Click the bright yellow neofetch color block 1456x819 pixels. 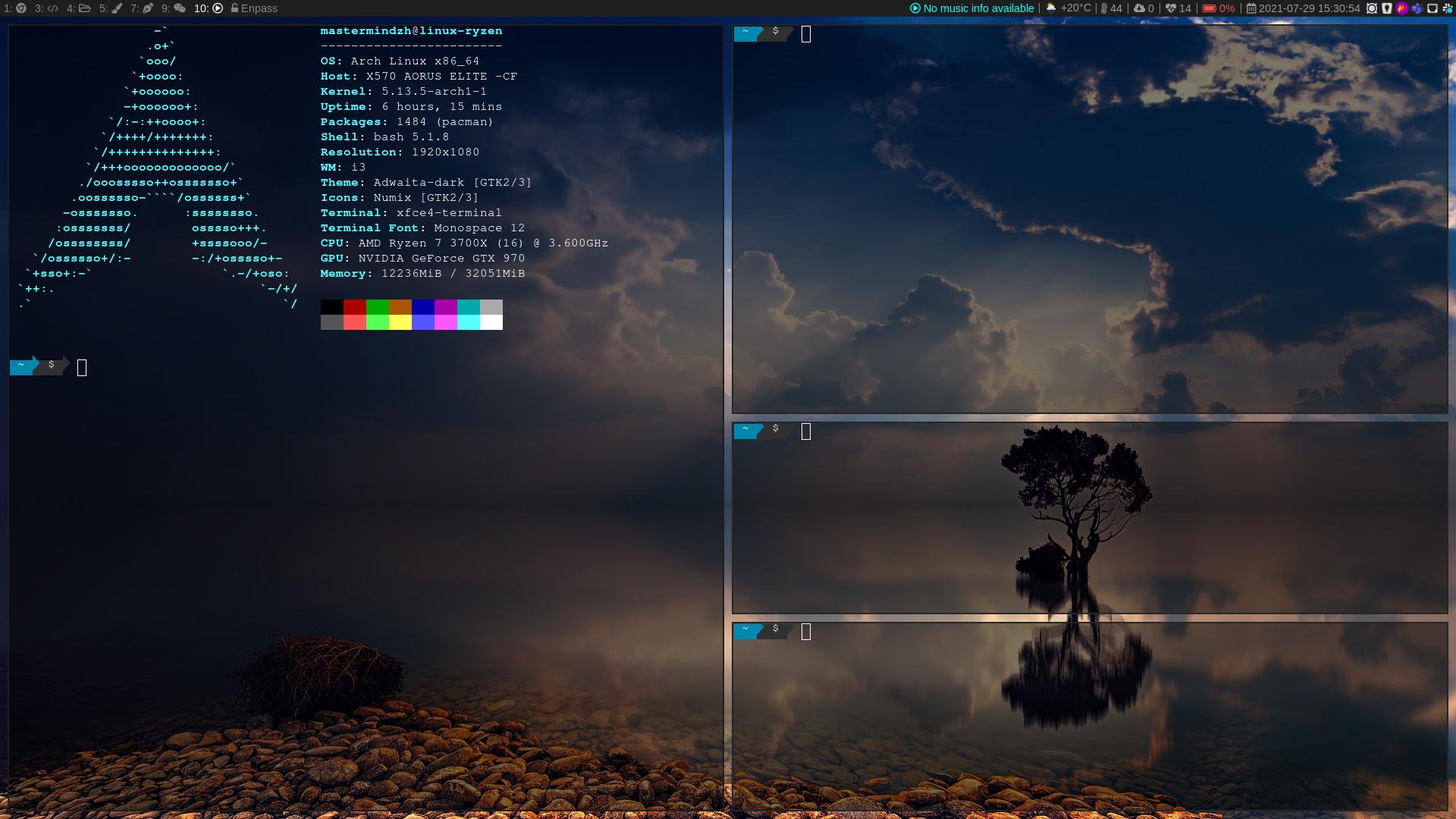click(x=400, y=322)
